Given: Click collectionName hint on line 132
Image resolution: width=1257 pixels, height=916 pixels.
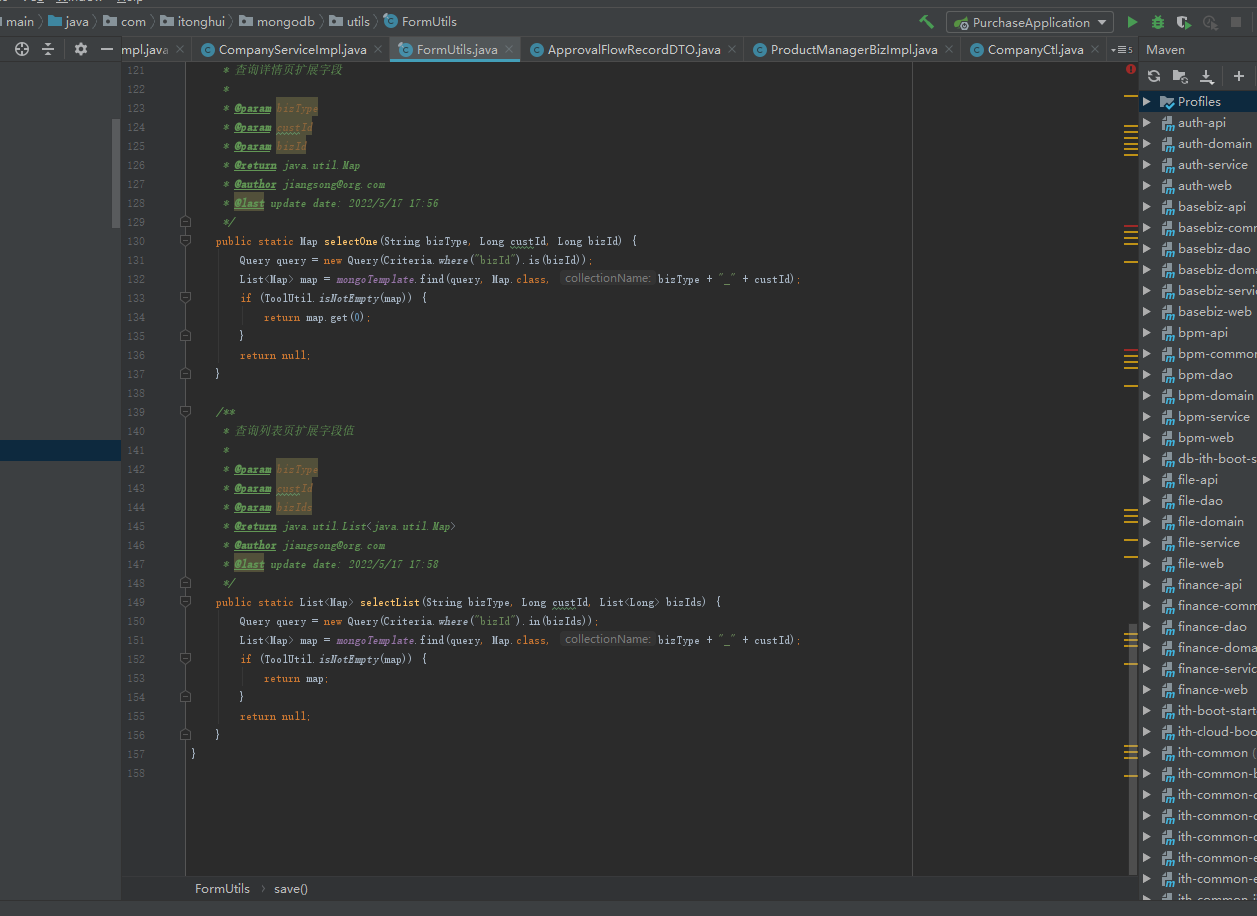Looking at the screenshot, I should click(607, 278).
